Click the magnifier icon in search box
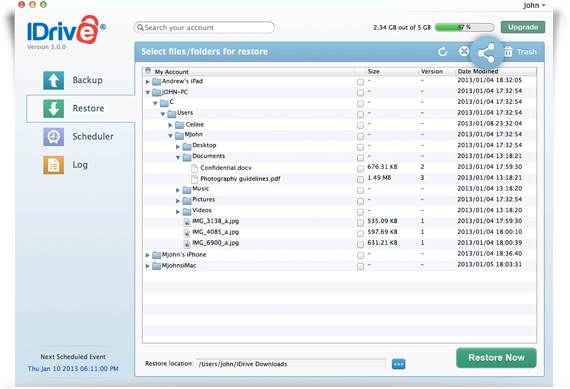The height and width of the screenshot is (389, 570). point(140,27)
